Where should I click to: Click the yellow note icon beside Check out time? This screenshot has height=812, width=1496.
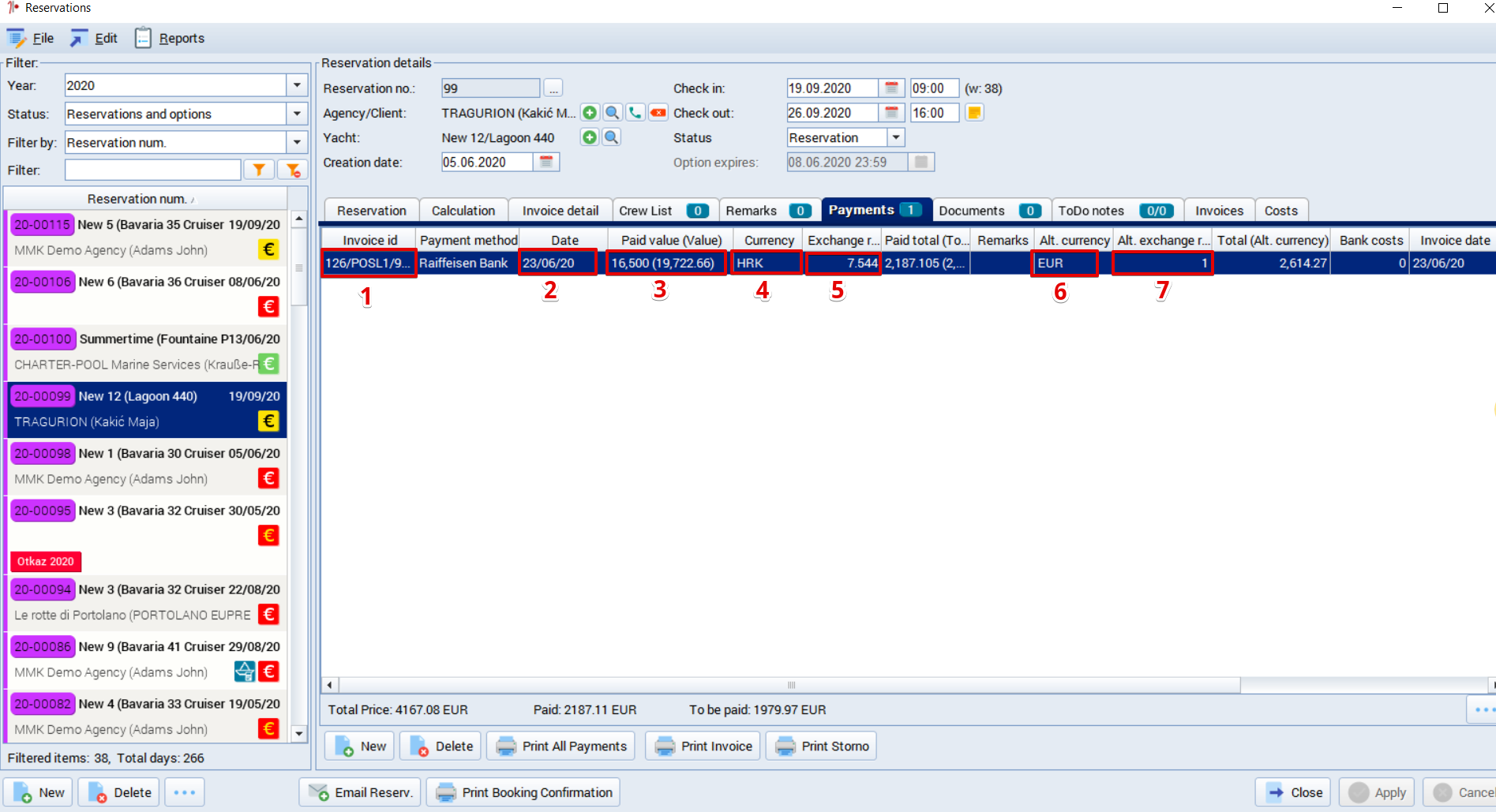975,113
